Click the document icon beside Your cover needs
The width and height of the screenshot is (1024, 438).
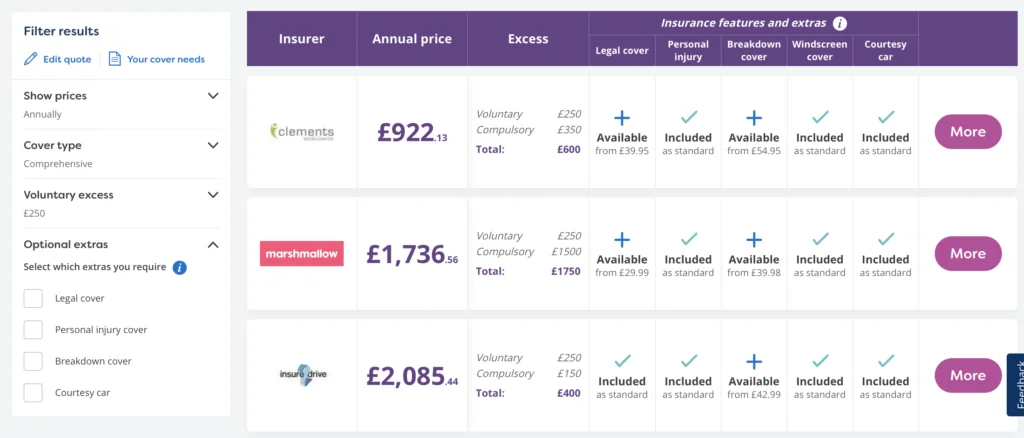115,59
